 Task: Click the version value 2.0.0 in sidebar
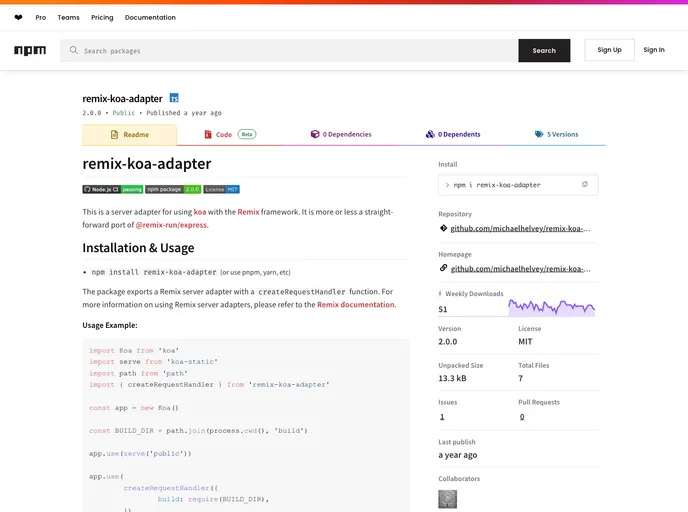pos(448,342)
